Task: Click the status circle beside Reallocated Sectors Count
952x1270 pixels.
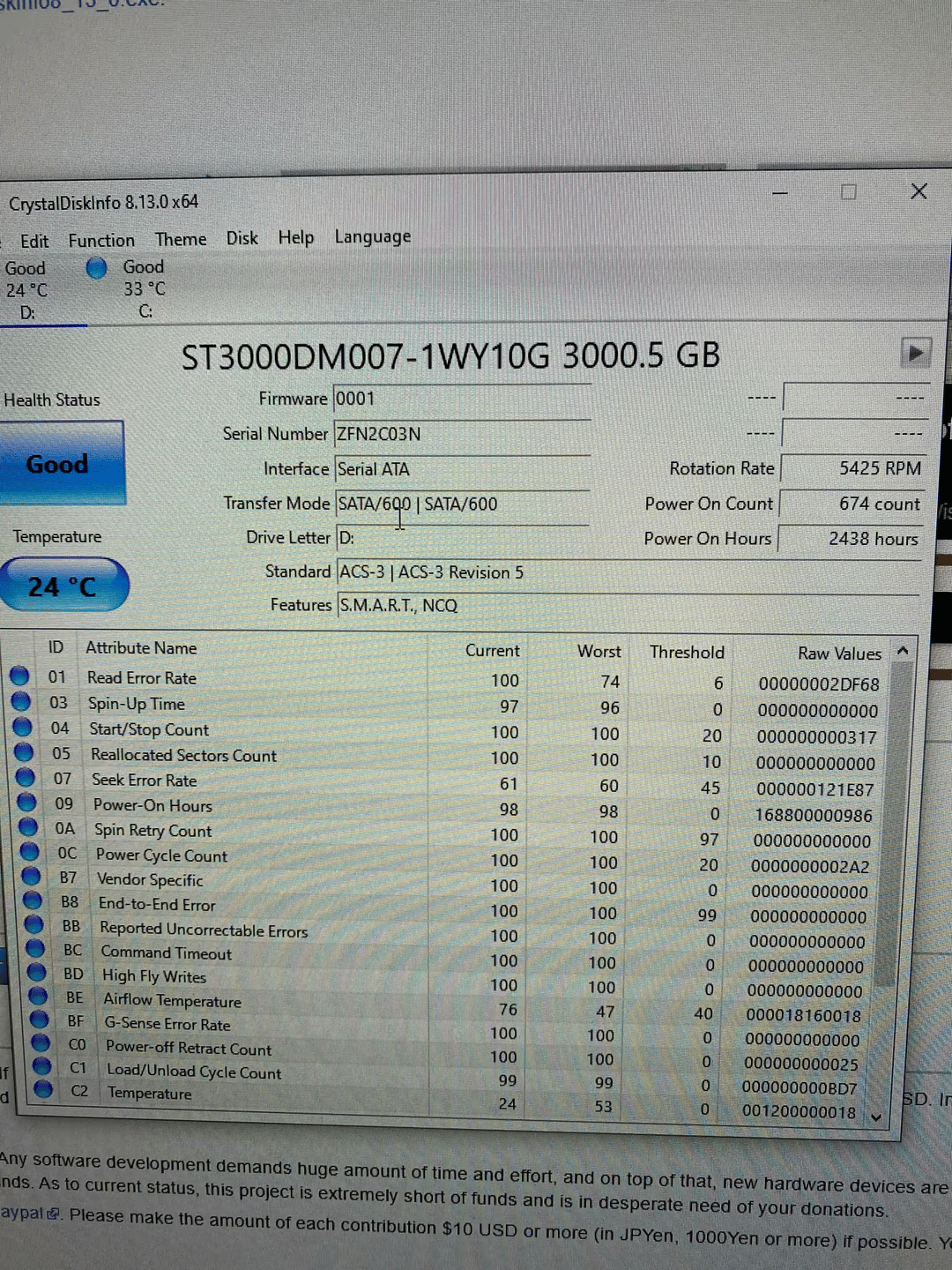Action: click(24, 752)
